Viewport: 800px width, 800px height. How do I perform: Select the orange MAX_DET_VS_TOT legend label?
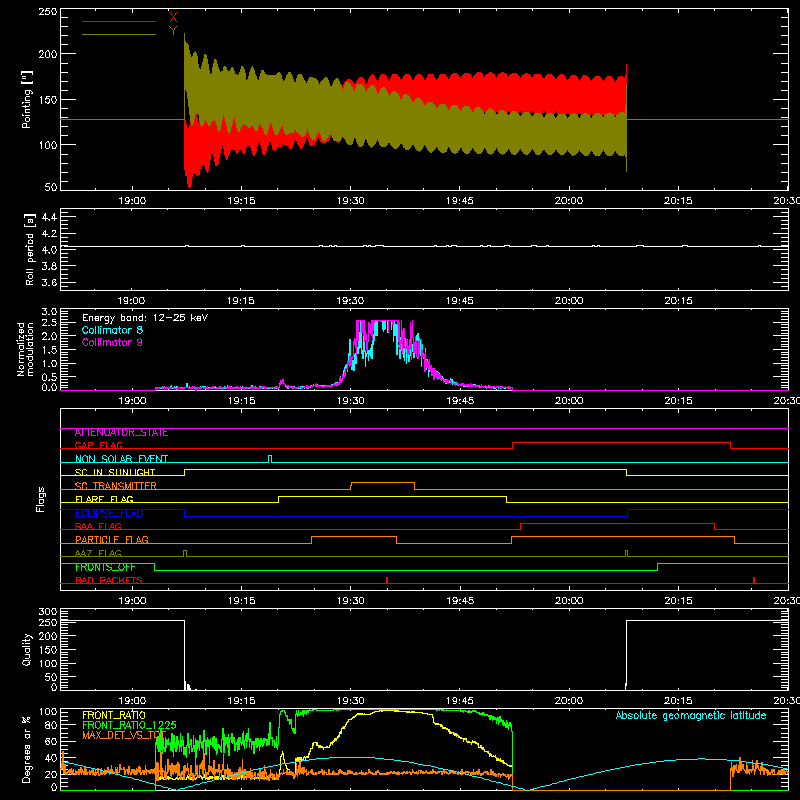[124, 735]
